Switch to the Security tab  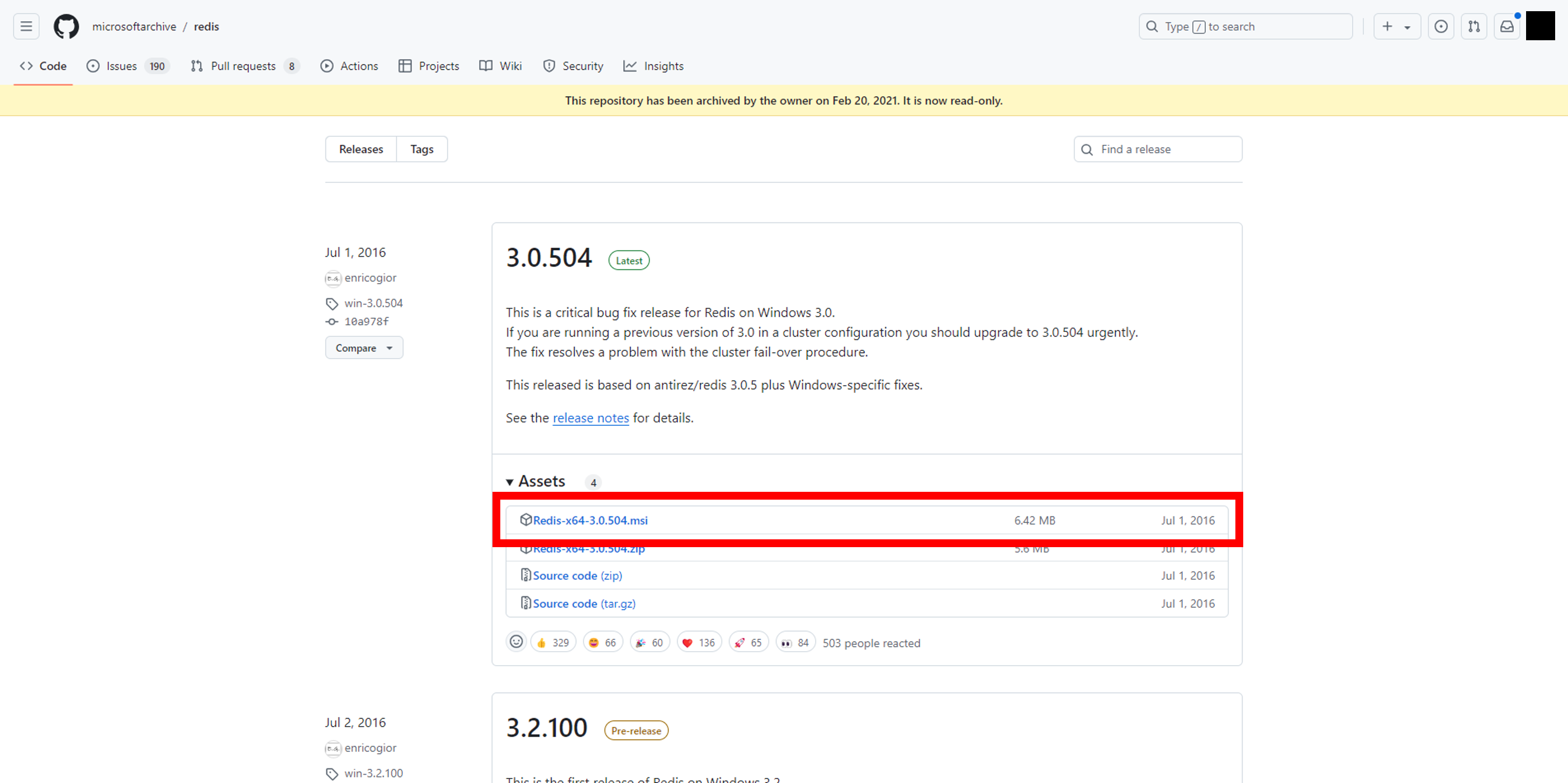[x=573, y=66]
